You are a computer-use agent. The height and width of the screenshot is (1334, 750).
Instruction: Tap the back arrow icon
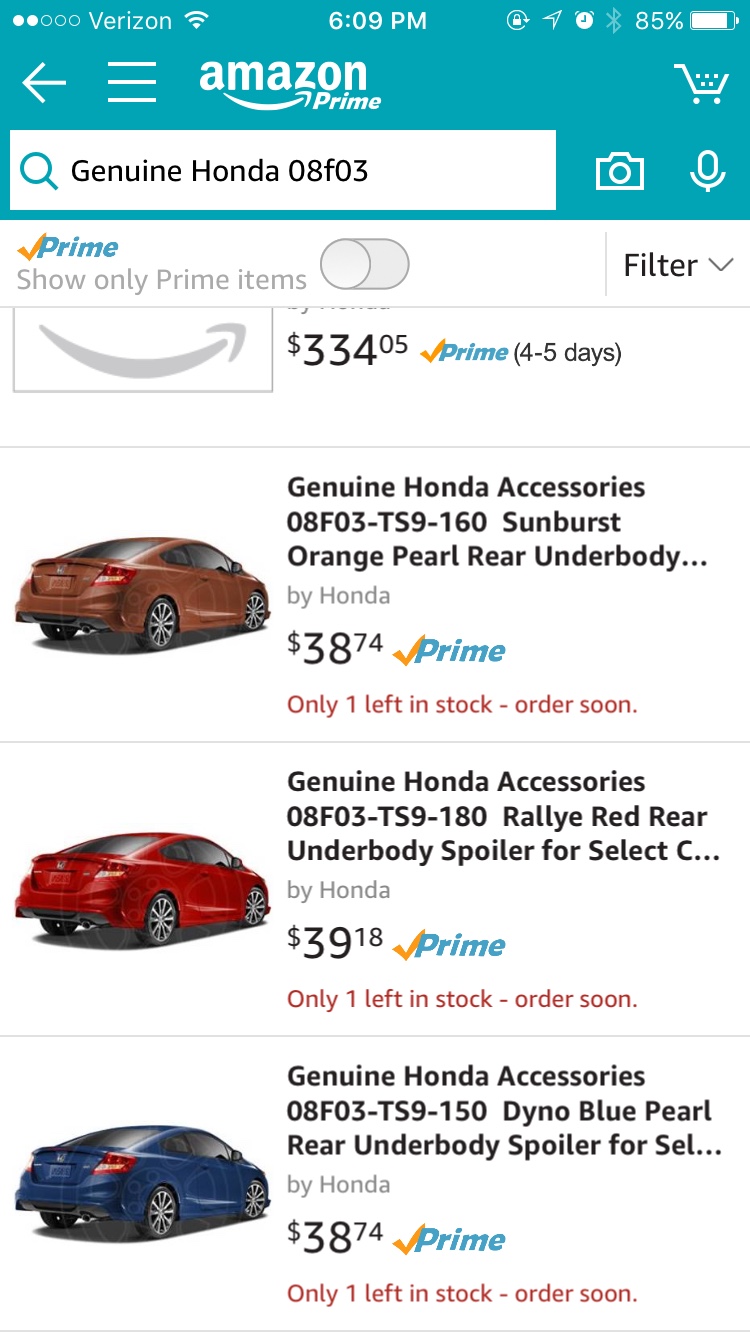[44, 83]
